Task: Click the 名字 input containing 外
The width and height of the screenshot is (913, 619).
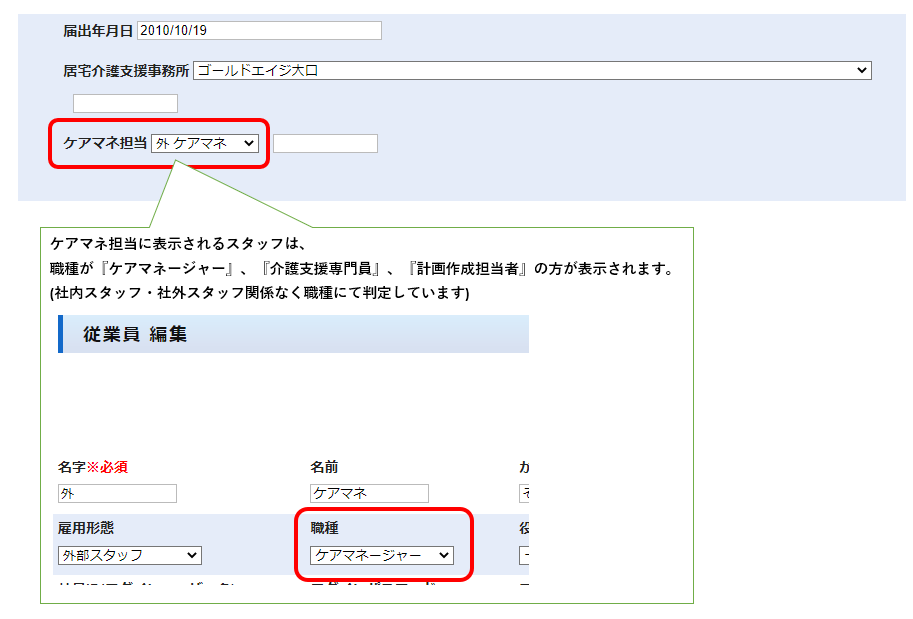Action: tap(117, 493)
